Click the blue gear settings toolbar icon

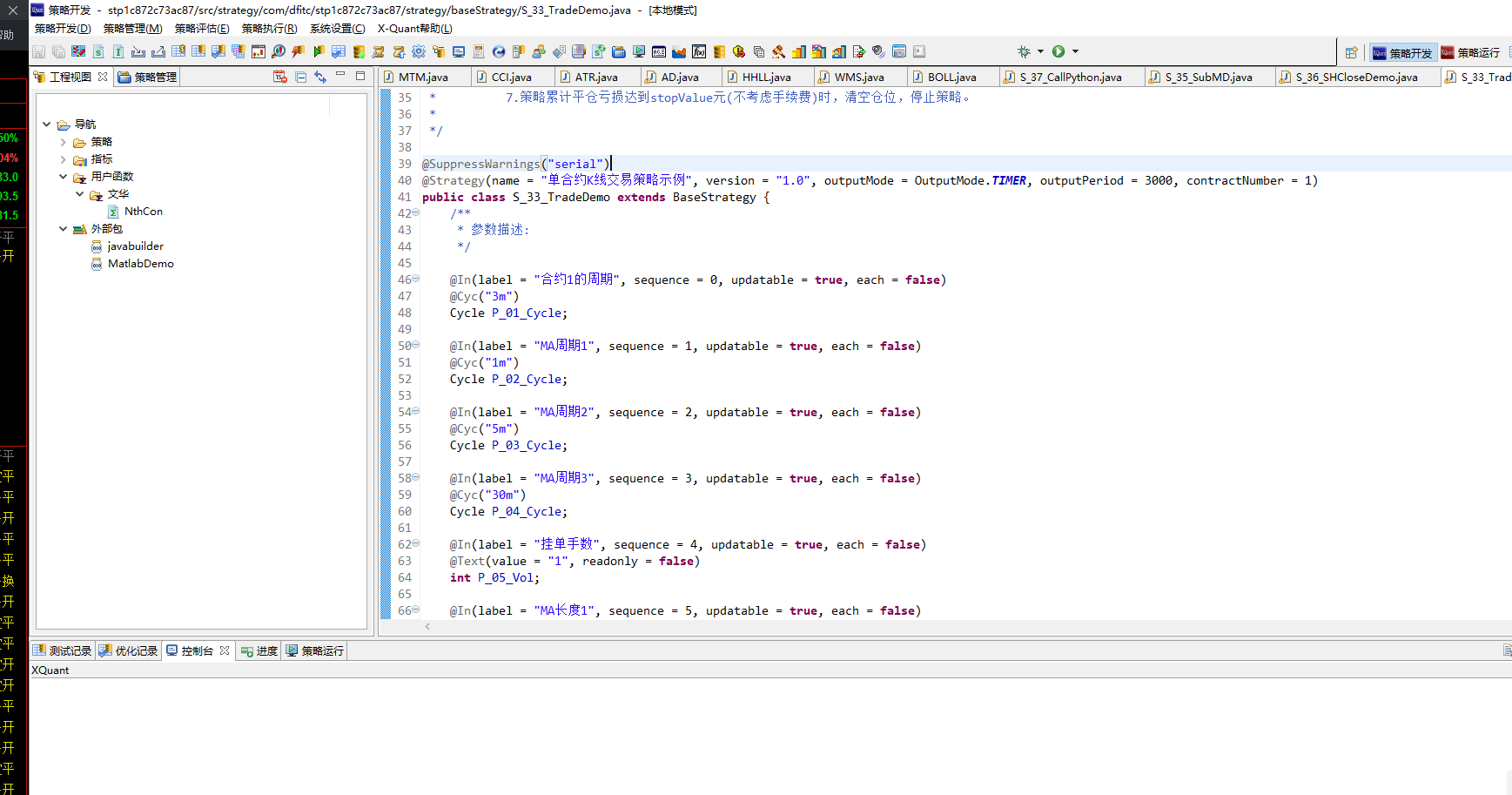pyautogui.click(x=419, y=51)
